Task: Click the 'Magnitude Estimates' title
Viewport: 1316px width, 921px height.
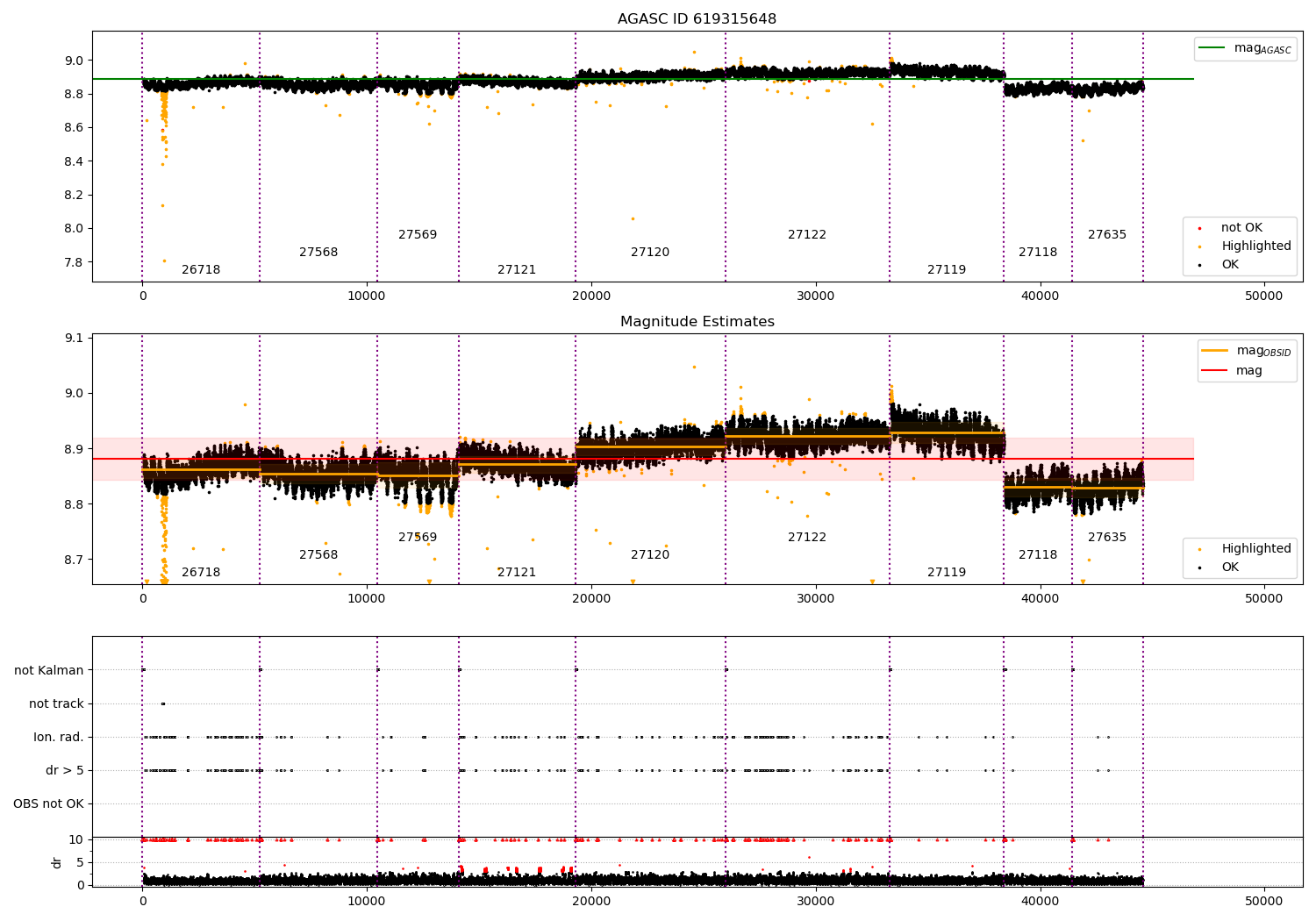Action: (x=697, y=322)
